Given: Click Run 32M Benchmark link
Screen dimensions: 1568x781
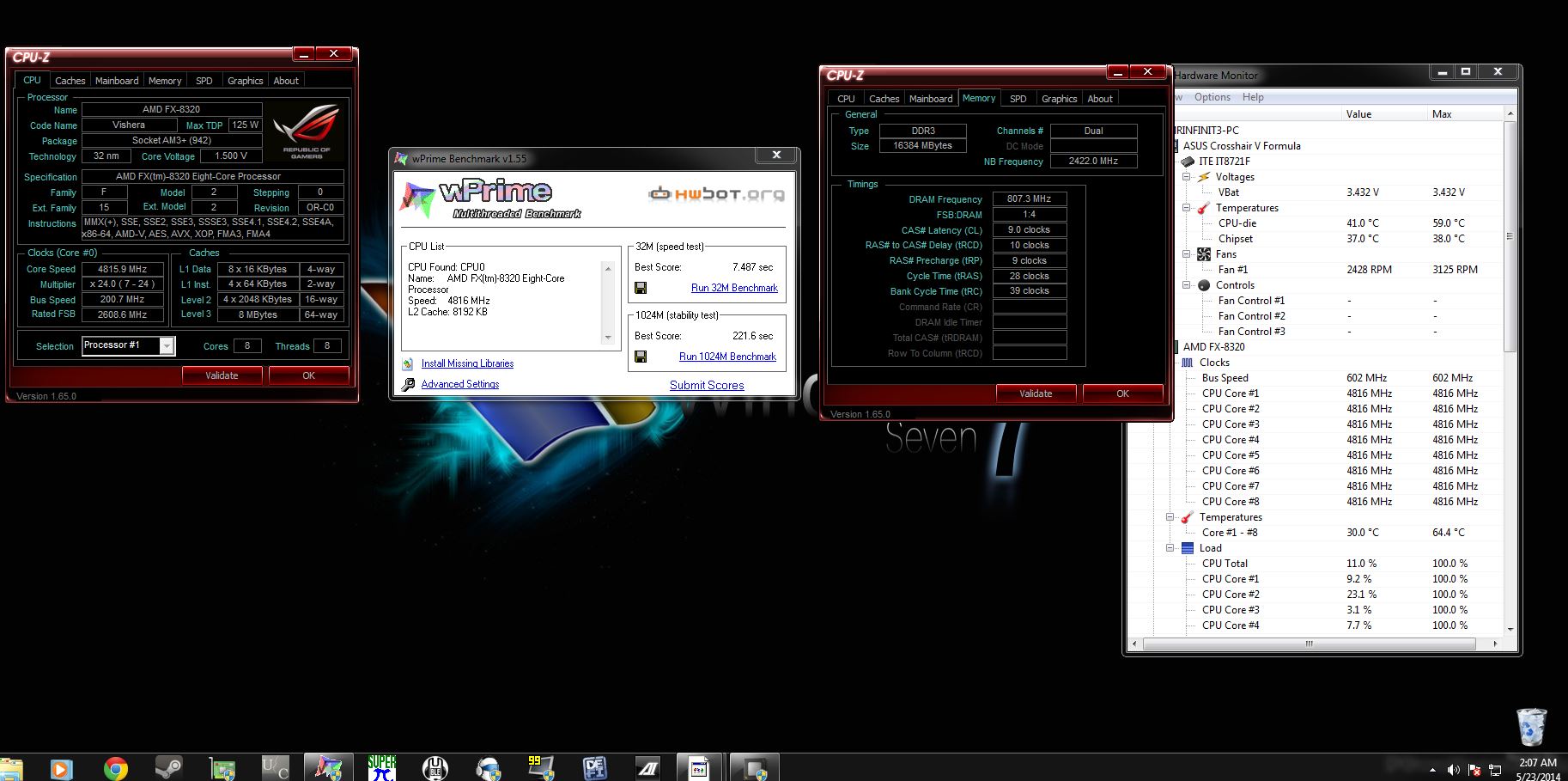Looking at the screenshot, I should (734, 288).
